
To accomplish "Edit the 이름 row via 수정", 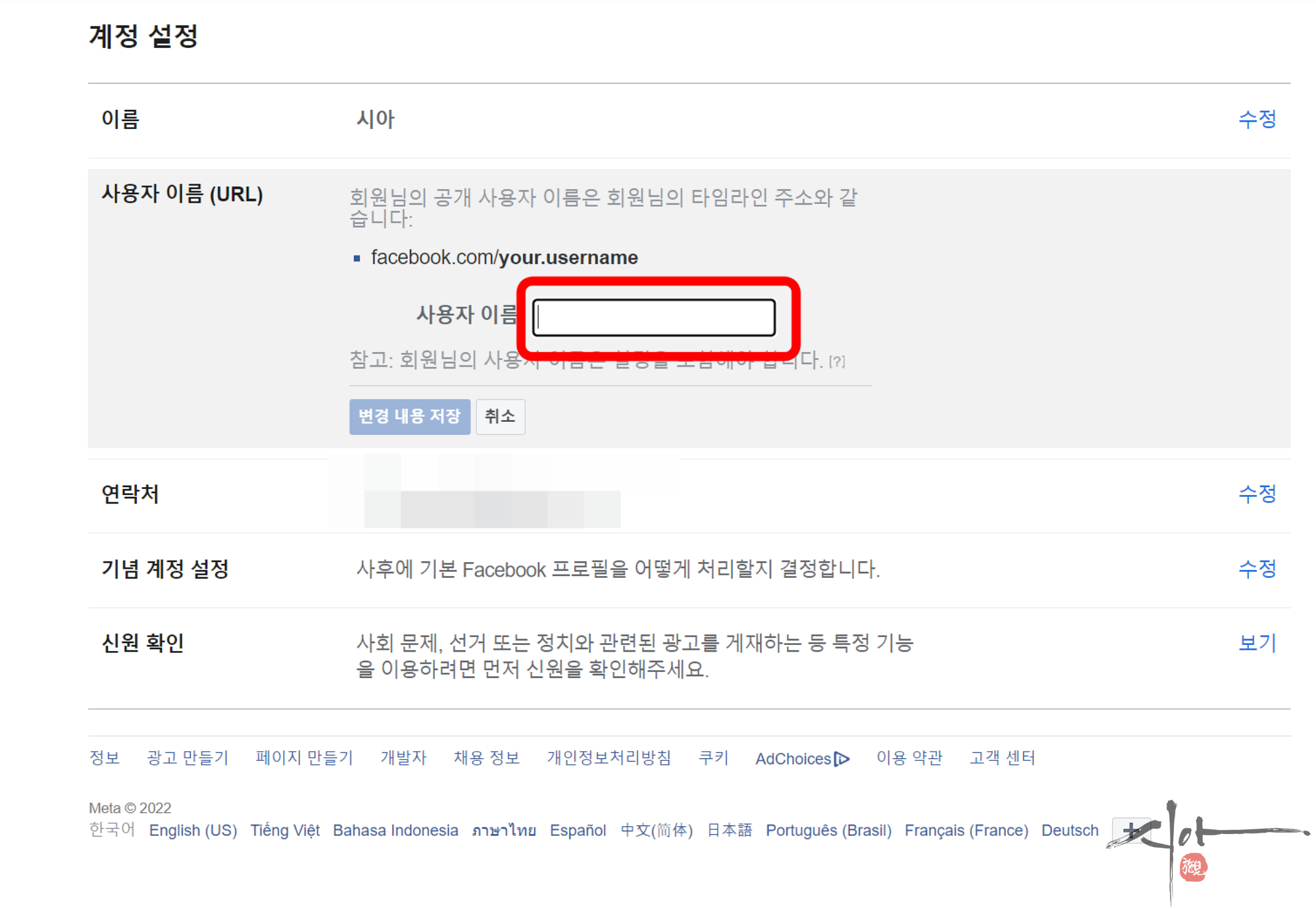I will (x=1257, y=119).
